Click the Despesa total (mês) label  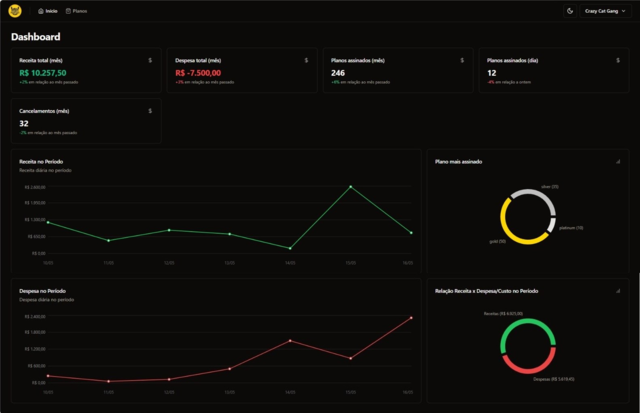pyautogui.click(x=198, y=60)
